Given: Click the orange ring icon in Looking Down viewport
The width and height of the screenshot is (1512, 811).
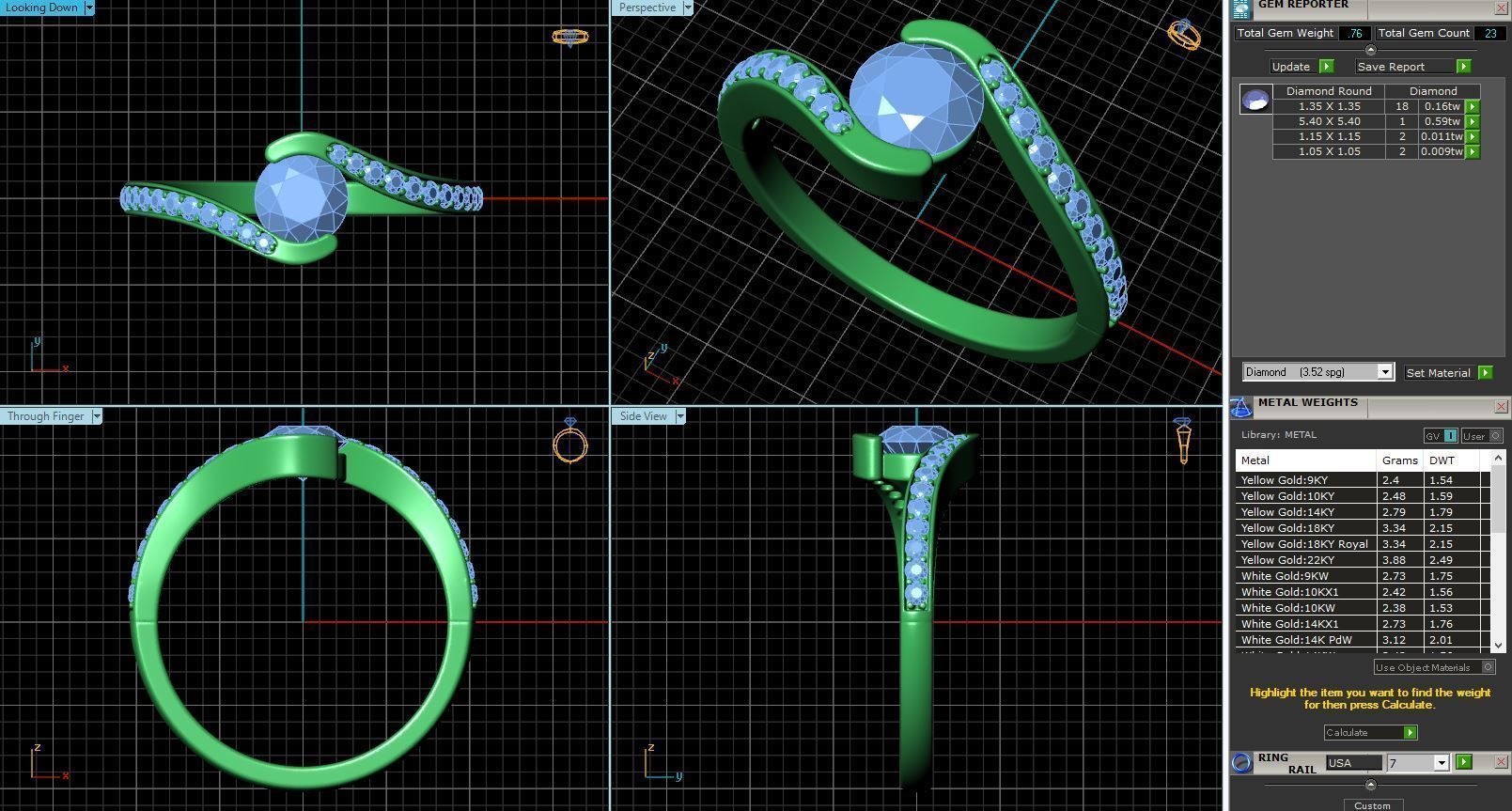Looking at the screenshot, I should (x=569, y=38).
